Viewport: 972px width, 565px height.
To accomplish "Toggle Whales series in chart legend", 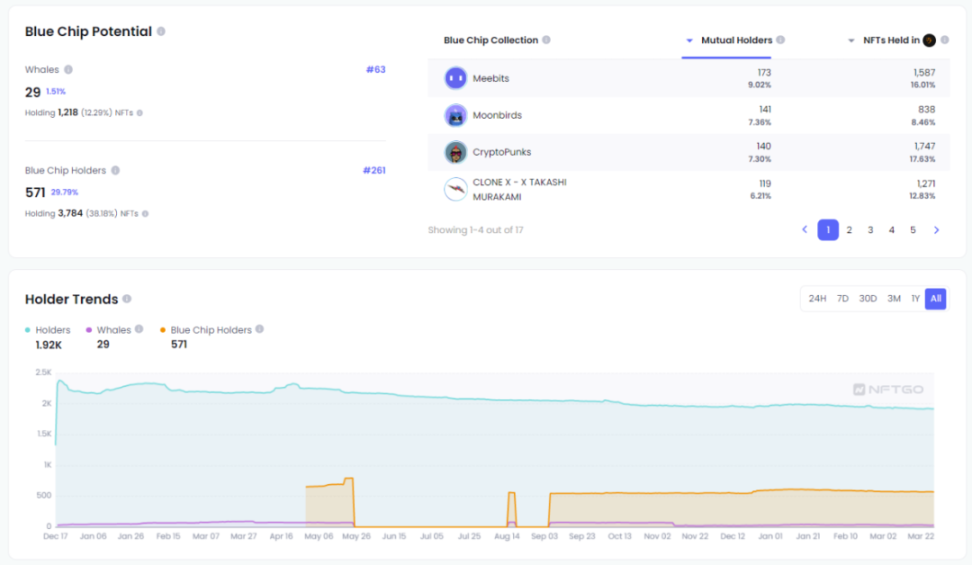I will click(108, 330).
